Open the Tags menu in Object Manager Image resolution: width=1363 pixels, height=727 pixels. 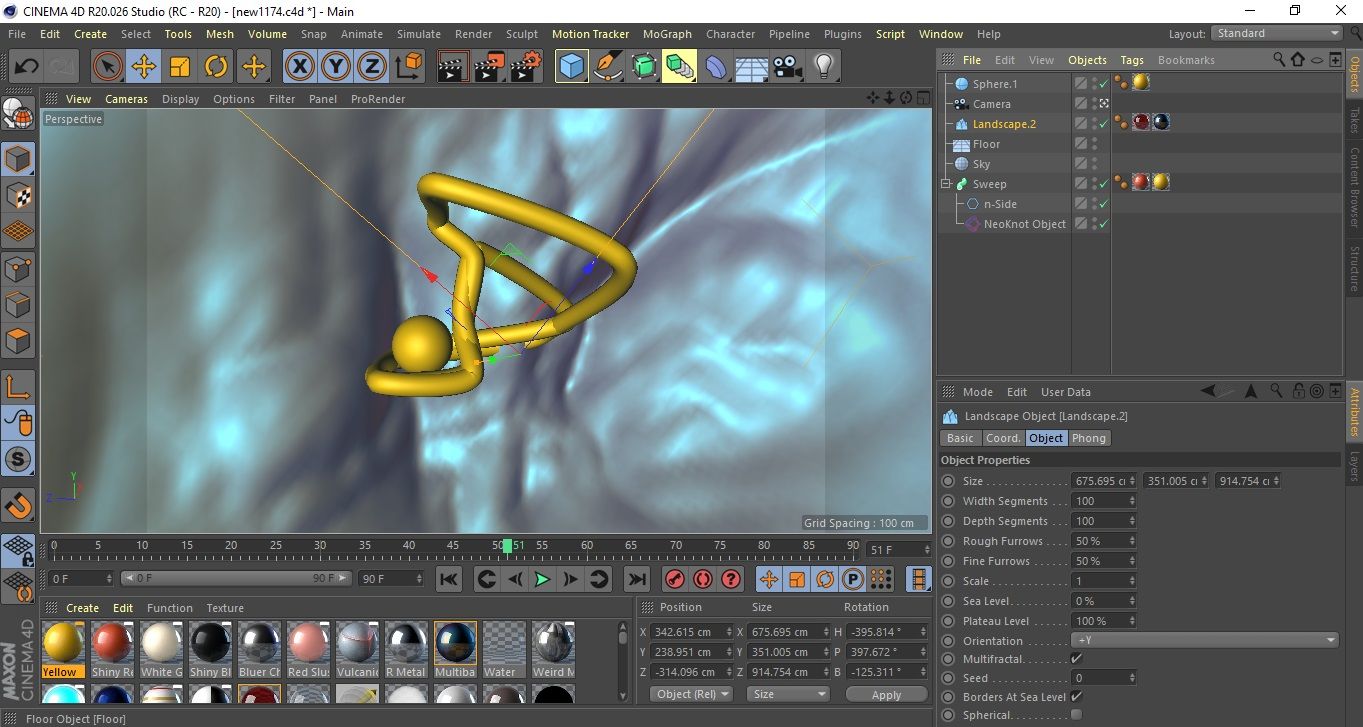pos(1132,60)
